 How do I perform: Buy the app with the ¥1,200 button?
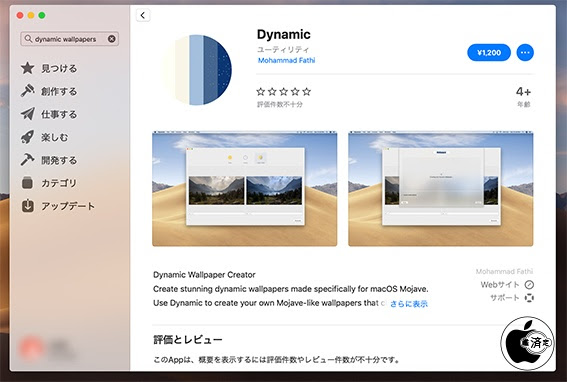[x=489, y=52]
